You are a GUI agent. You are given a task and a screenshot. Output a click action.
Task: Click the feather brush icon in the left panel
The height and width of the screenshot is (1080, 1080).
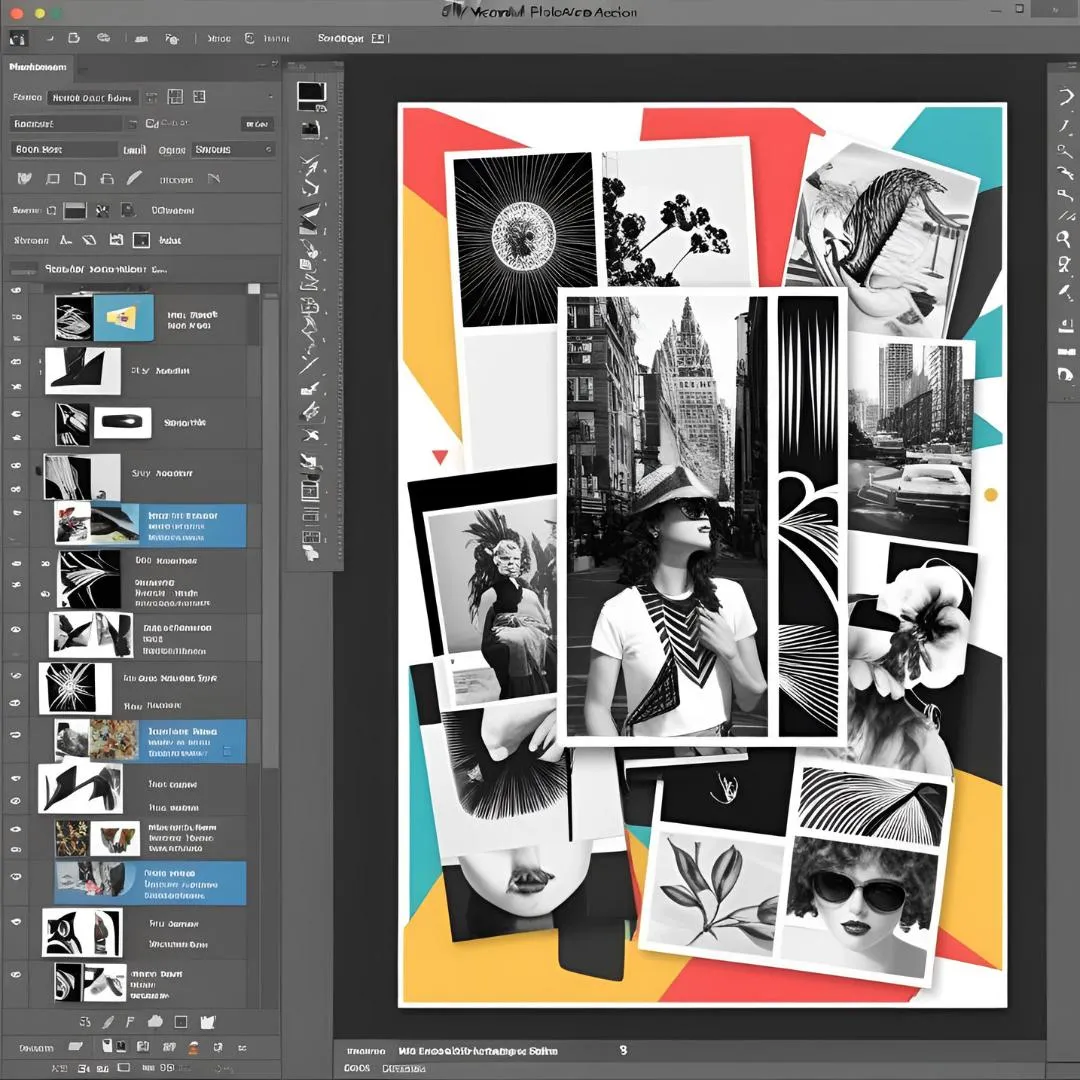pyautogui.click(x=134, y=179)
